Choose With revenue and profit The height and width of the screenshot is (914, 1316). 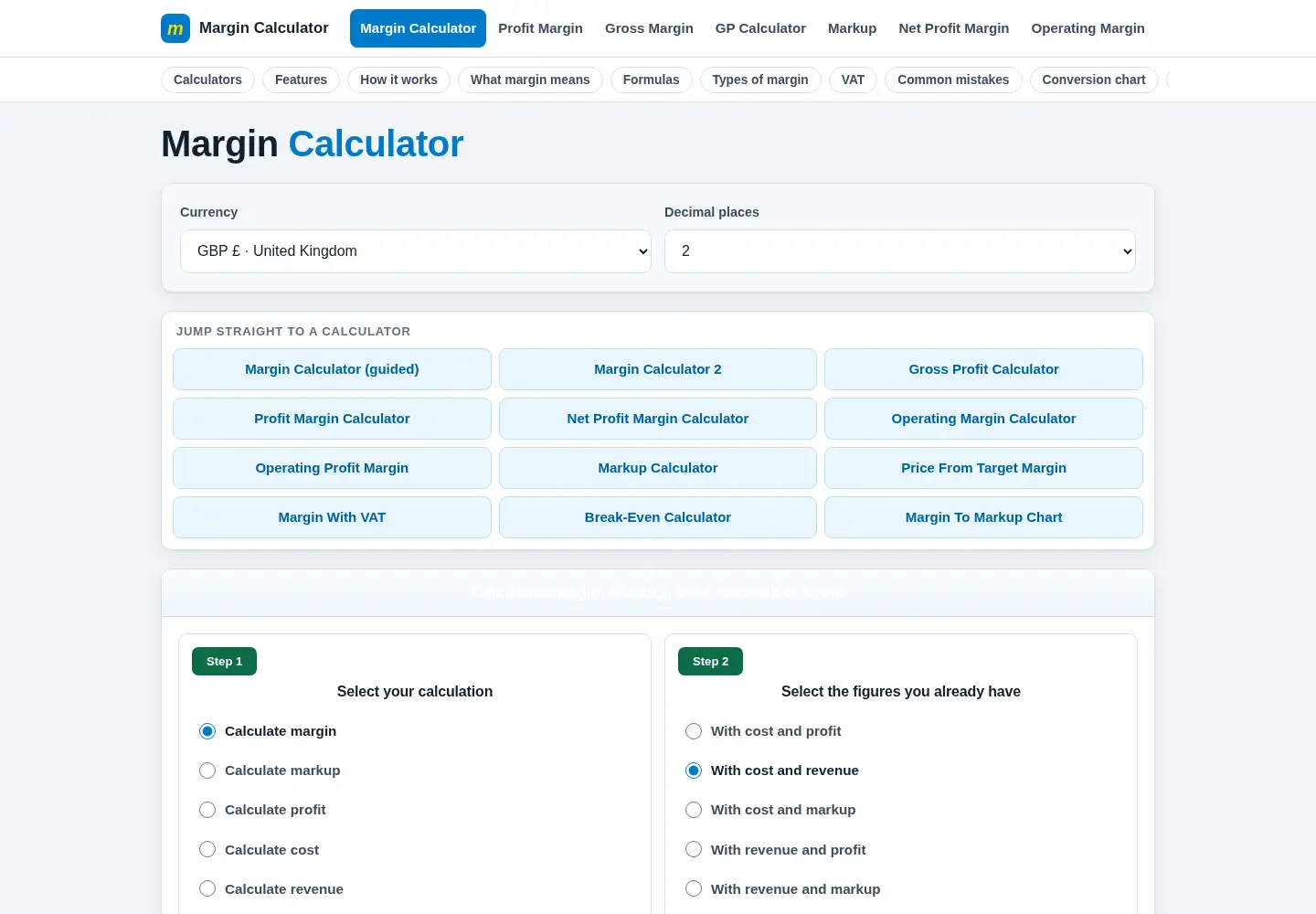tap(694, 850)
